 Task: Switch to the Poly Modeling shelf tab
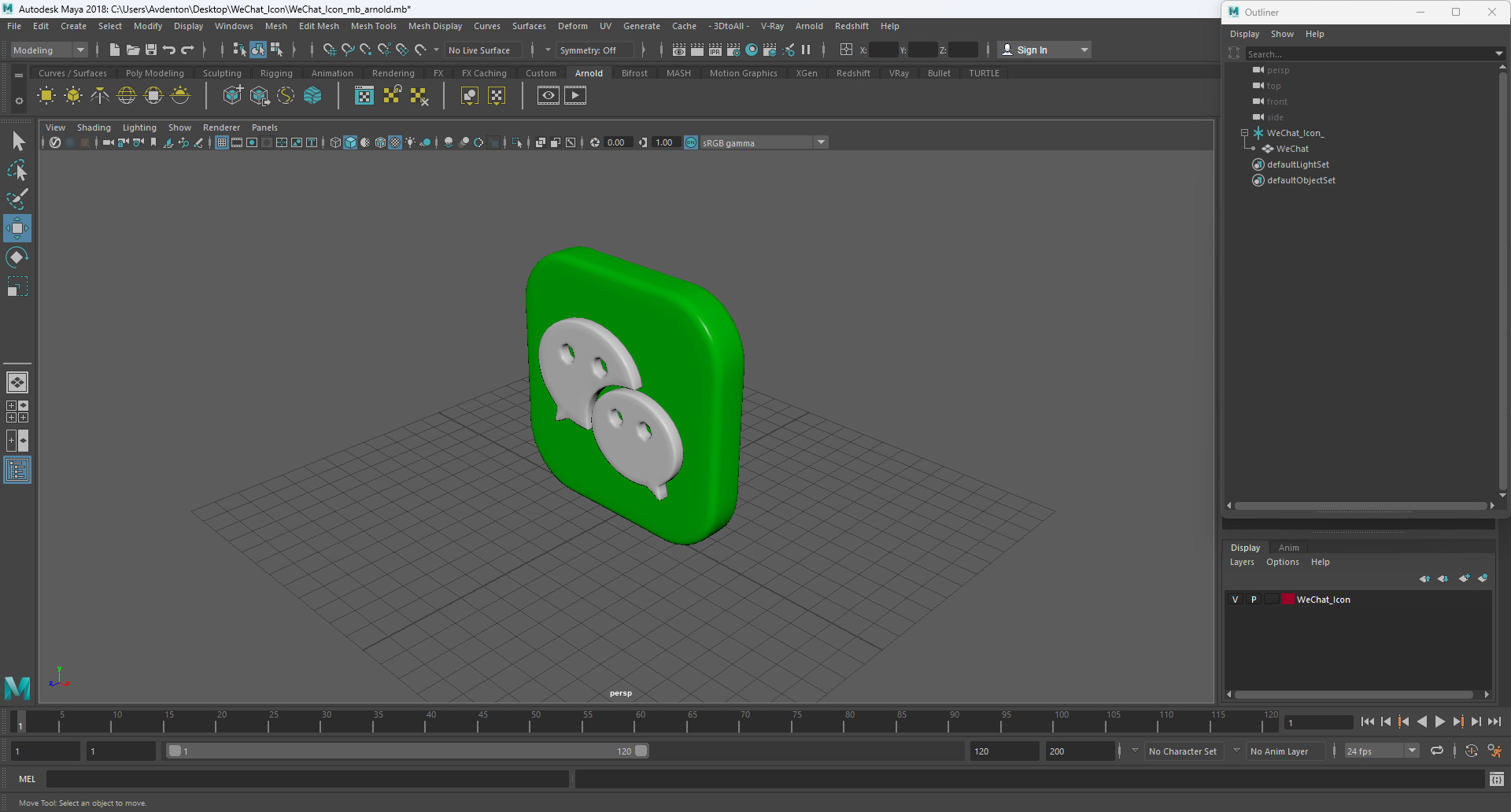(x=155, y=73)
